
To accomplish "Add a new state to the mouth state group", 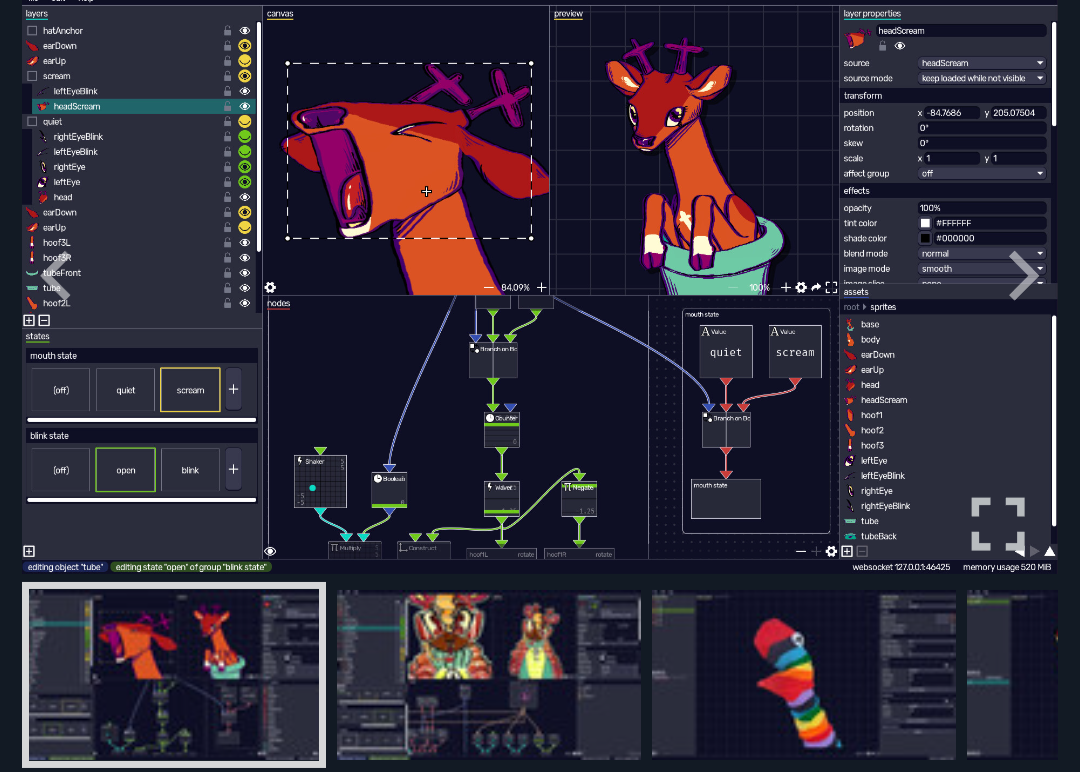I will pyautogui.click(x=233, y=390).
